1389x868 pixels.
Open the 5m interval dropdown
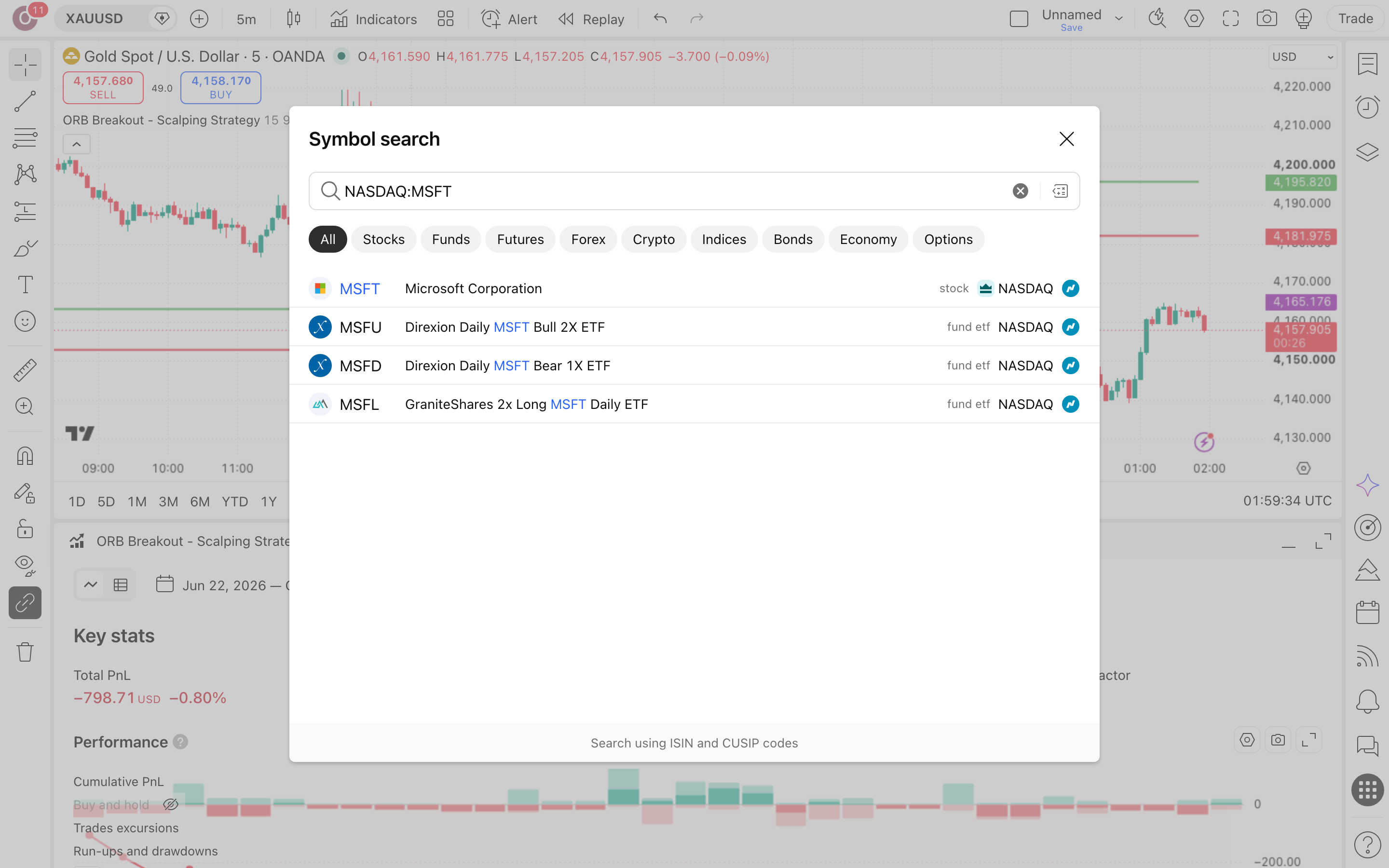tap(246, 19)
